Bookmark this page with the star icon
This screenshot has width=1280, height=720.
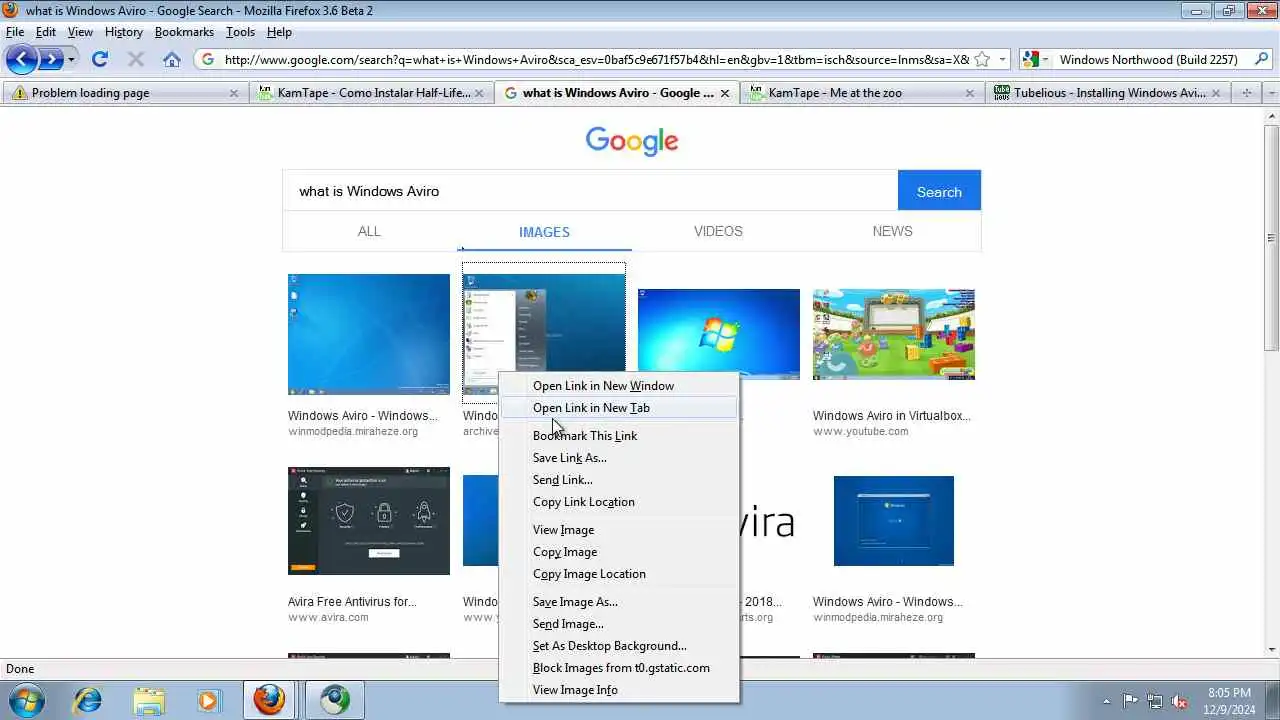(982, 59)
